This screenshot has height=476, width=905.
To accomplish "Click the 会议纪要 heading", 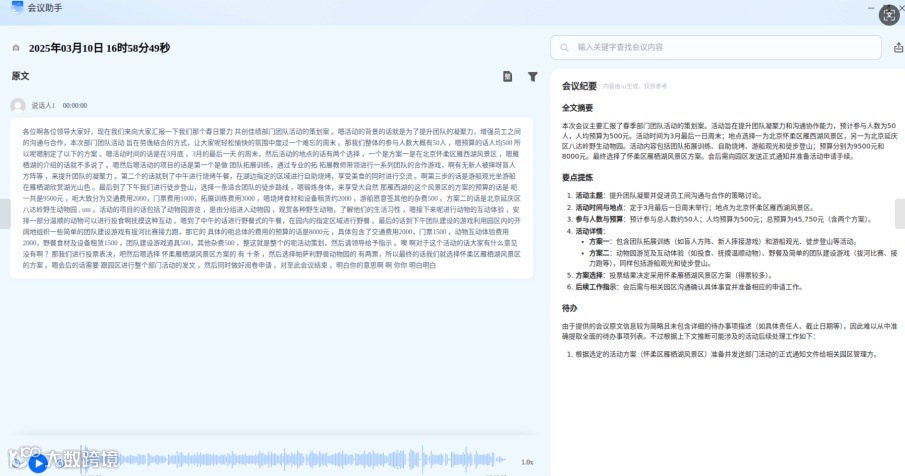I will coord(579,86).
